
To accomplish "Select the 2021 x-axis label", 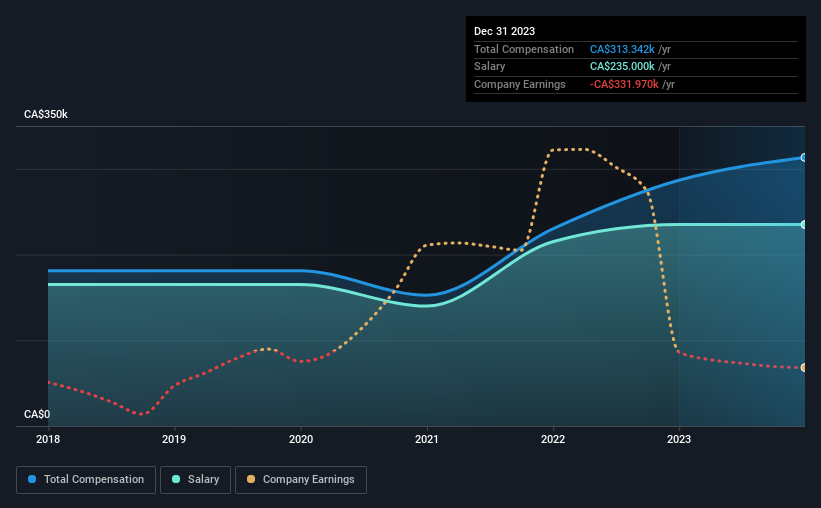I will pyautogui.click(x=427, y=439).
